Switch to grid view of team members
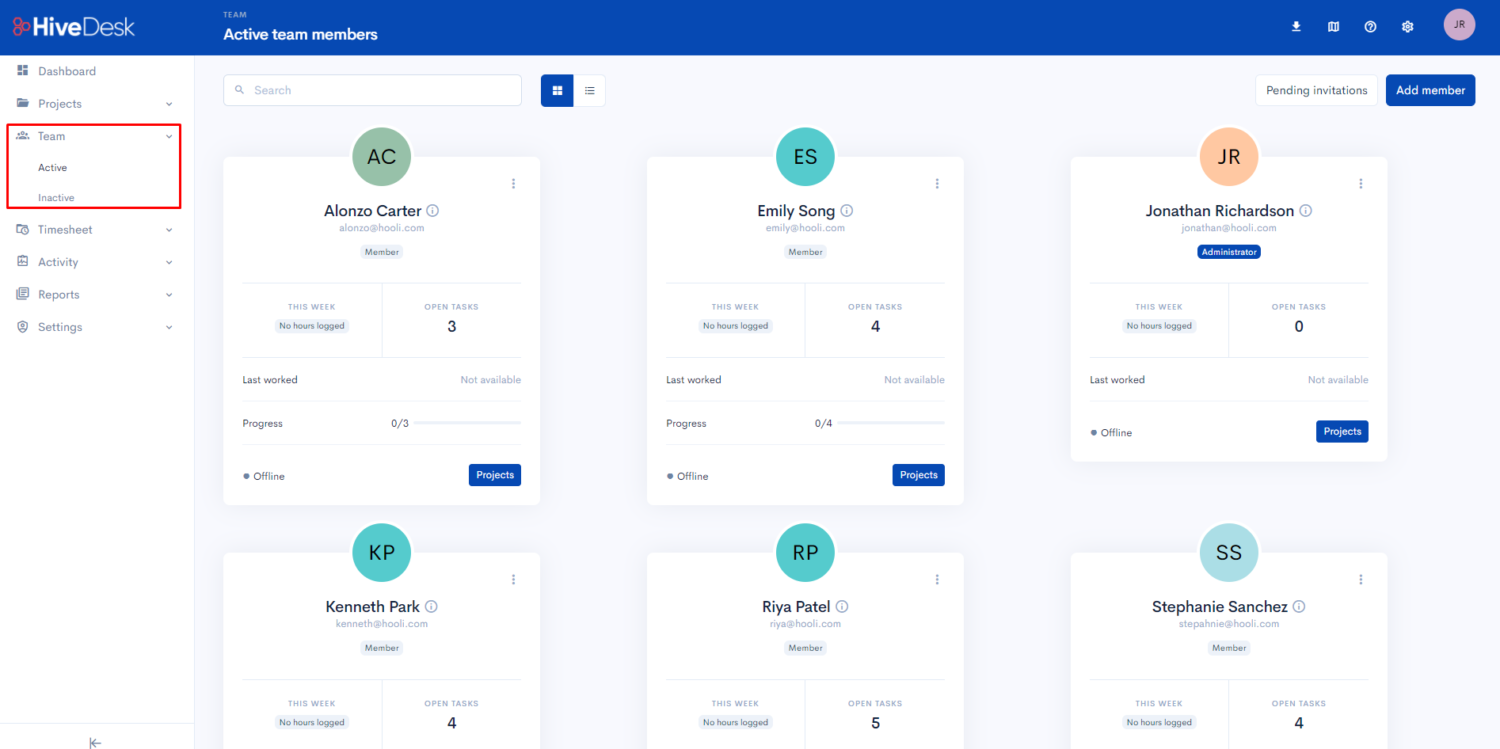The image size is (1500, 749). (557, 90)
